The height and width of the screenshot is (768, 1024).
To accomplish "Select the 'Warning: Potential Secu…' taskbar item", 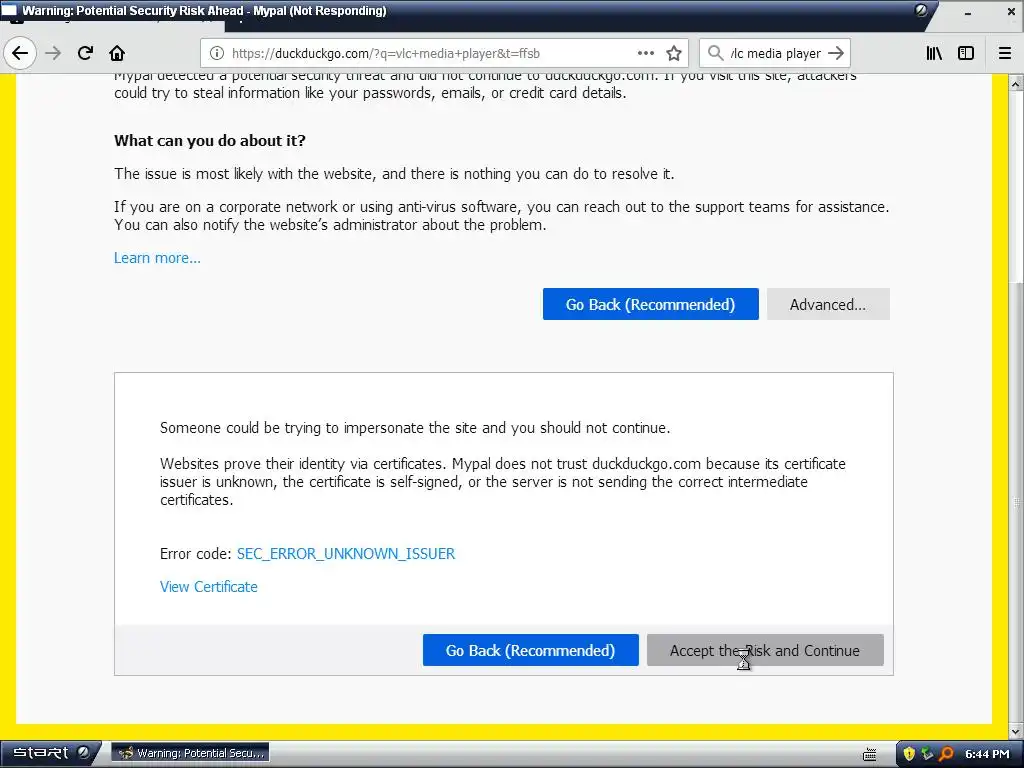I will 190,753.
